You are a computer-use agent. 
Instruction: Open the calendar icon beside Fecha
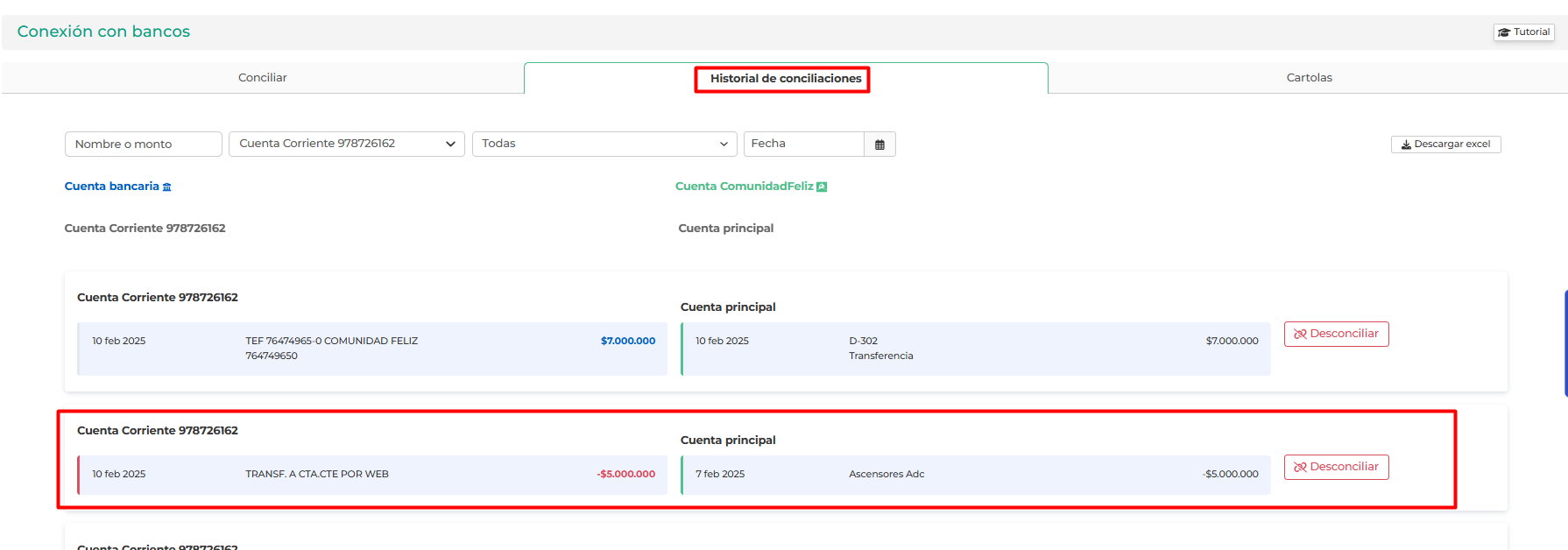pyautogui.click(x=879, y=145)
